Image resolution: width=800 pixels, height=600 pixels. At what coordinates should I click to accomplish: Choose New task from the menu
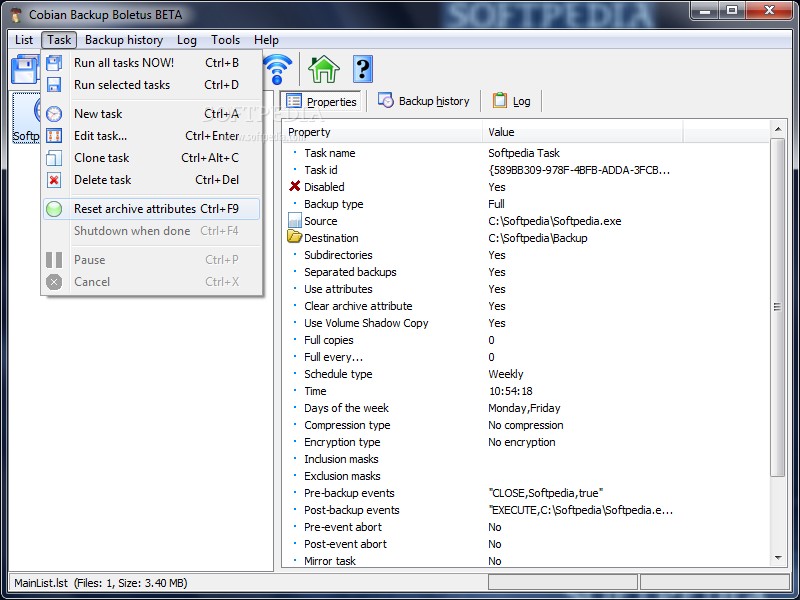point(152,114)
